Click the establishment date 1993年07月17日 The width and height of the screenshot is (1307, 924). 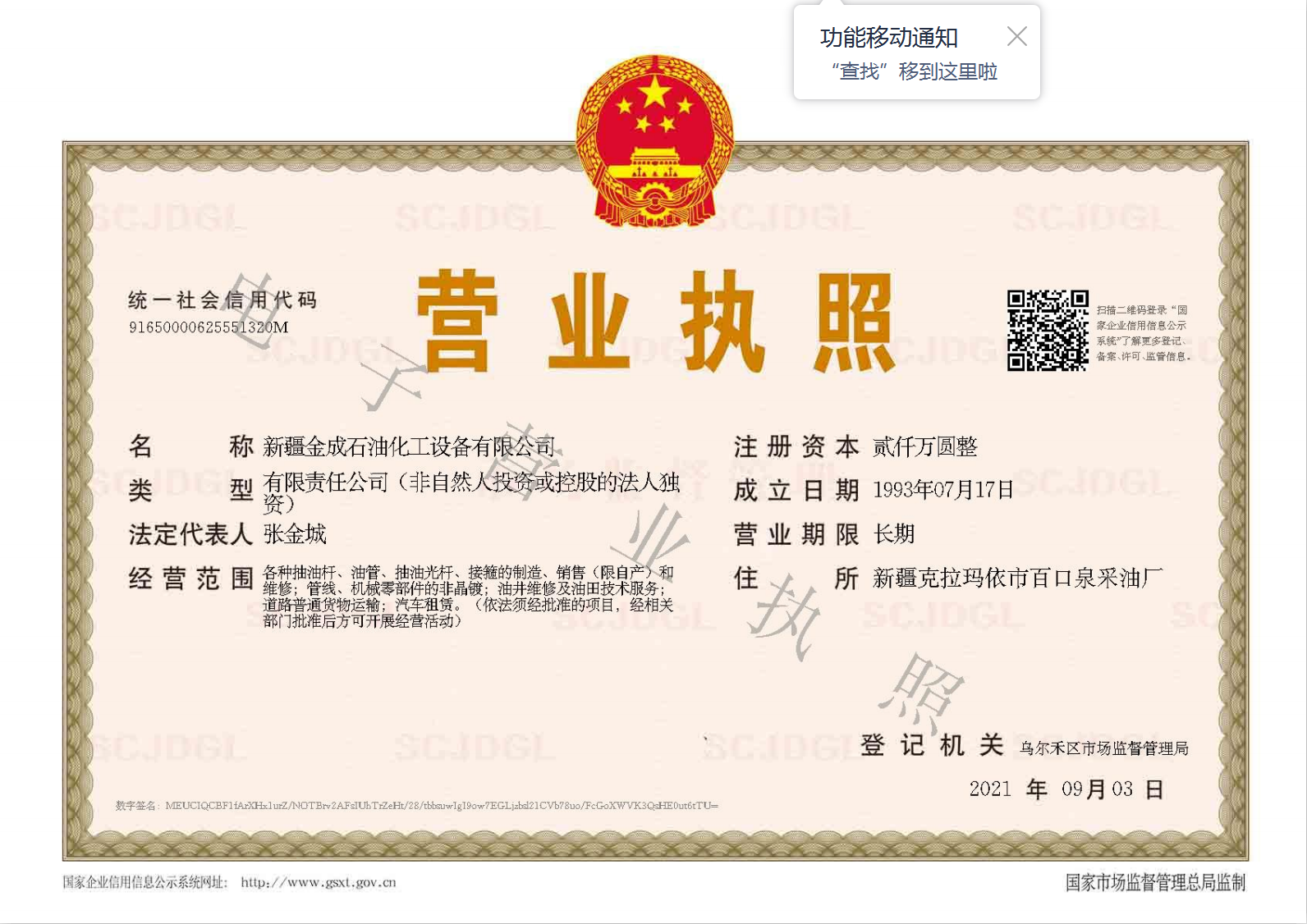[943, 490]
